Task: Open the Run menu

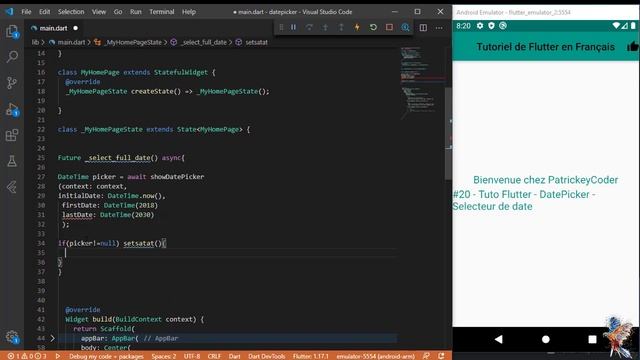Action: pos(136,12)
